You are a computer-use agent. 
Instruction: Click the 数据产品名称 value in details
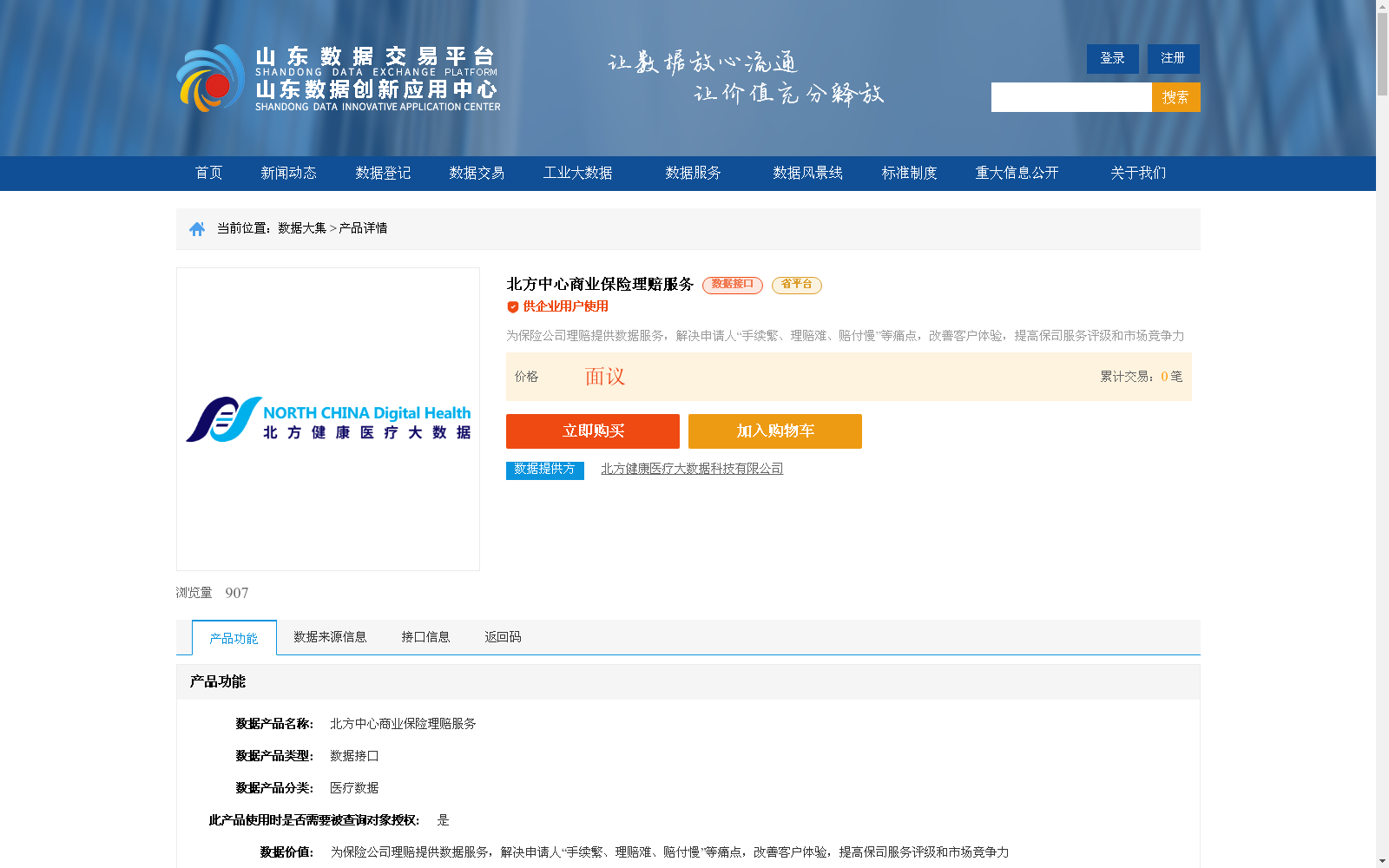point(403,724)
